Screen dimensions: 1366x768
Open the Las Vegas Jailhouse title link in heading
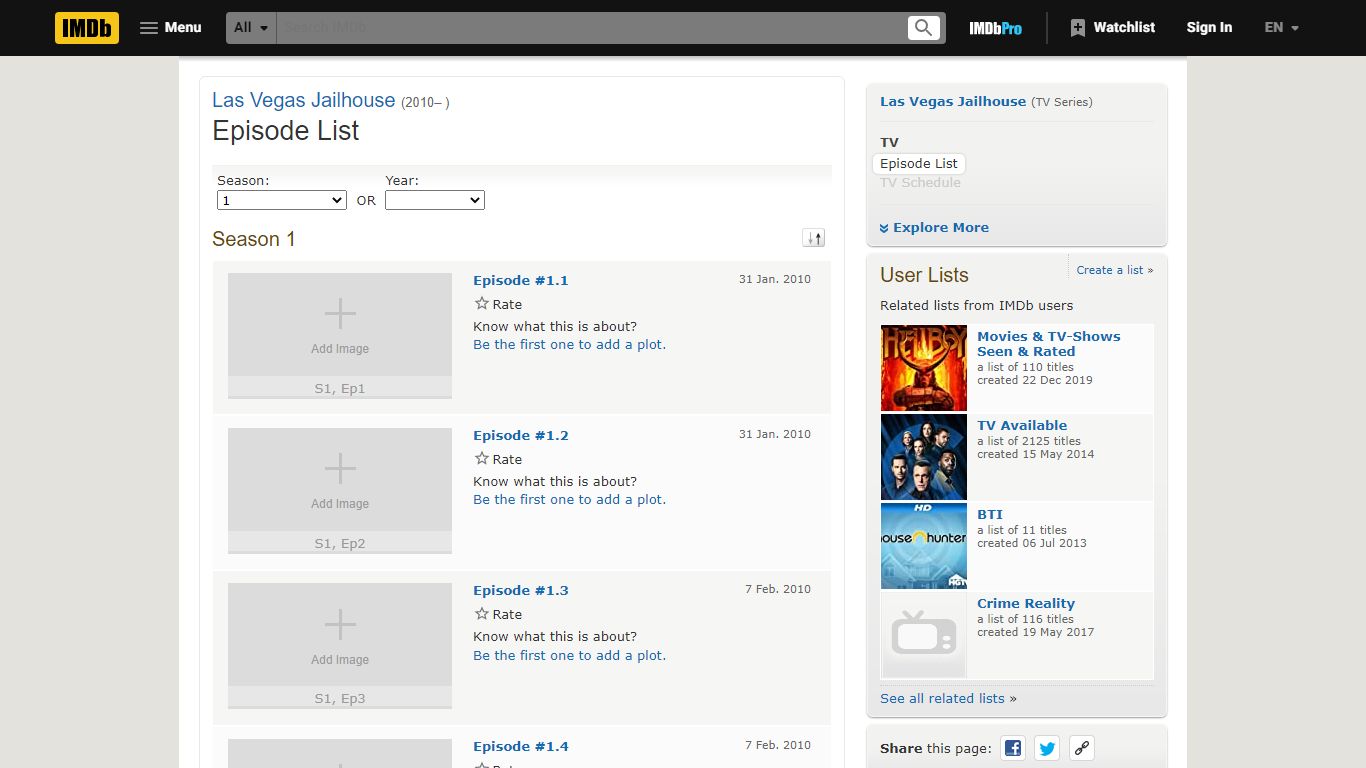click(x=303, y=100)
